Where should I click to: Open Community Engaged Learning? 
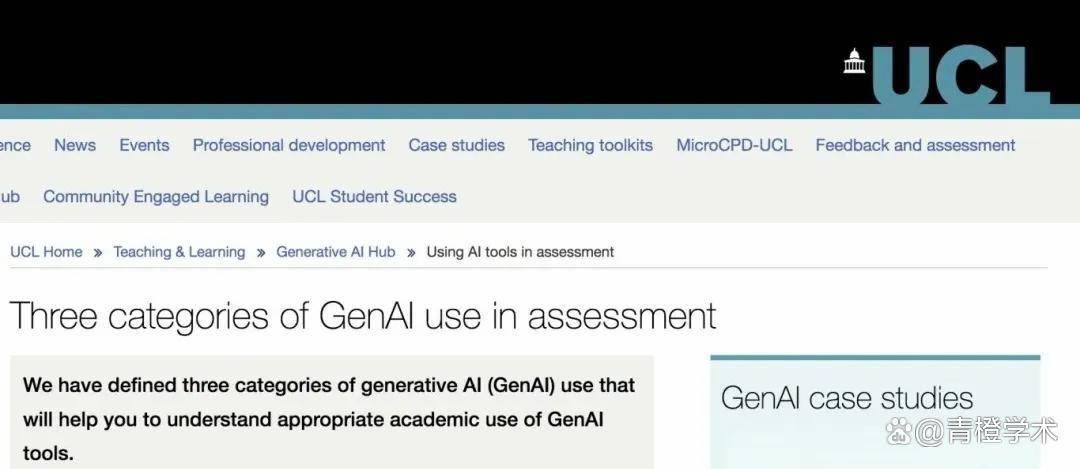[156, 196]
